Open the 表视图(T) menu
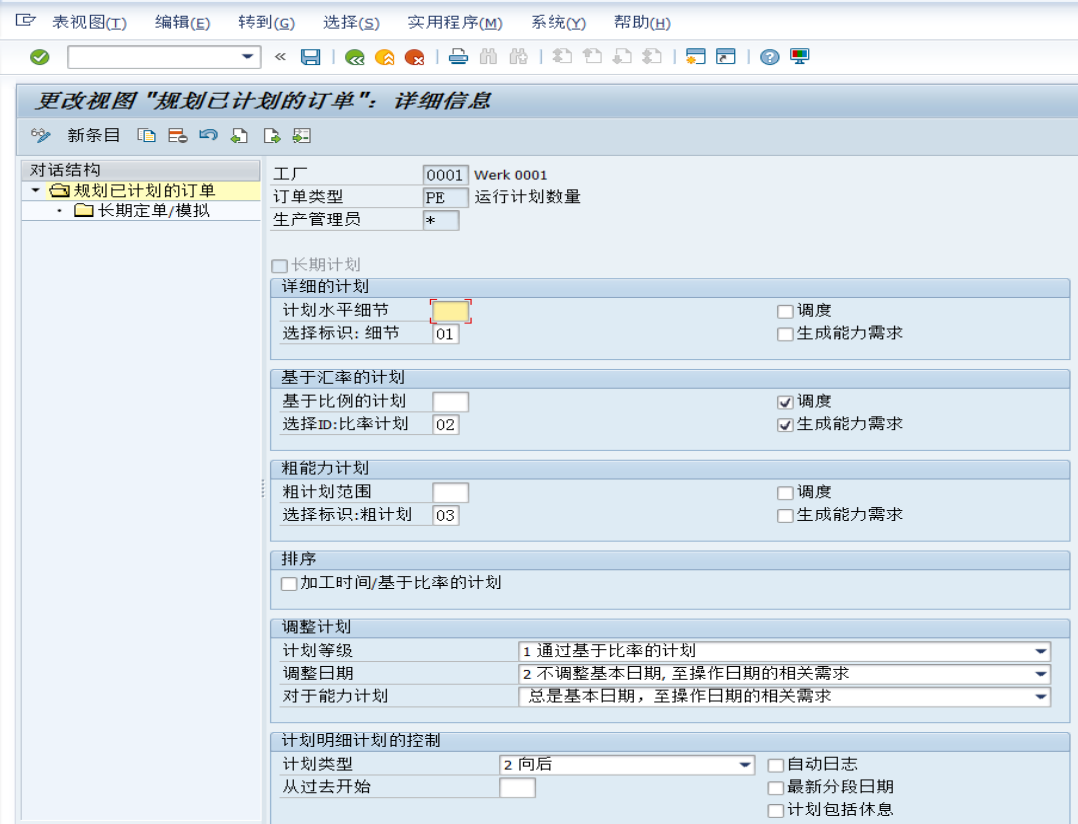 [89, 23]
